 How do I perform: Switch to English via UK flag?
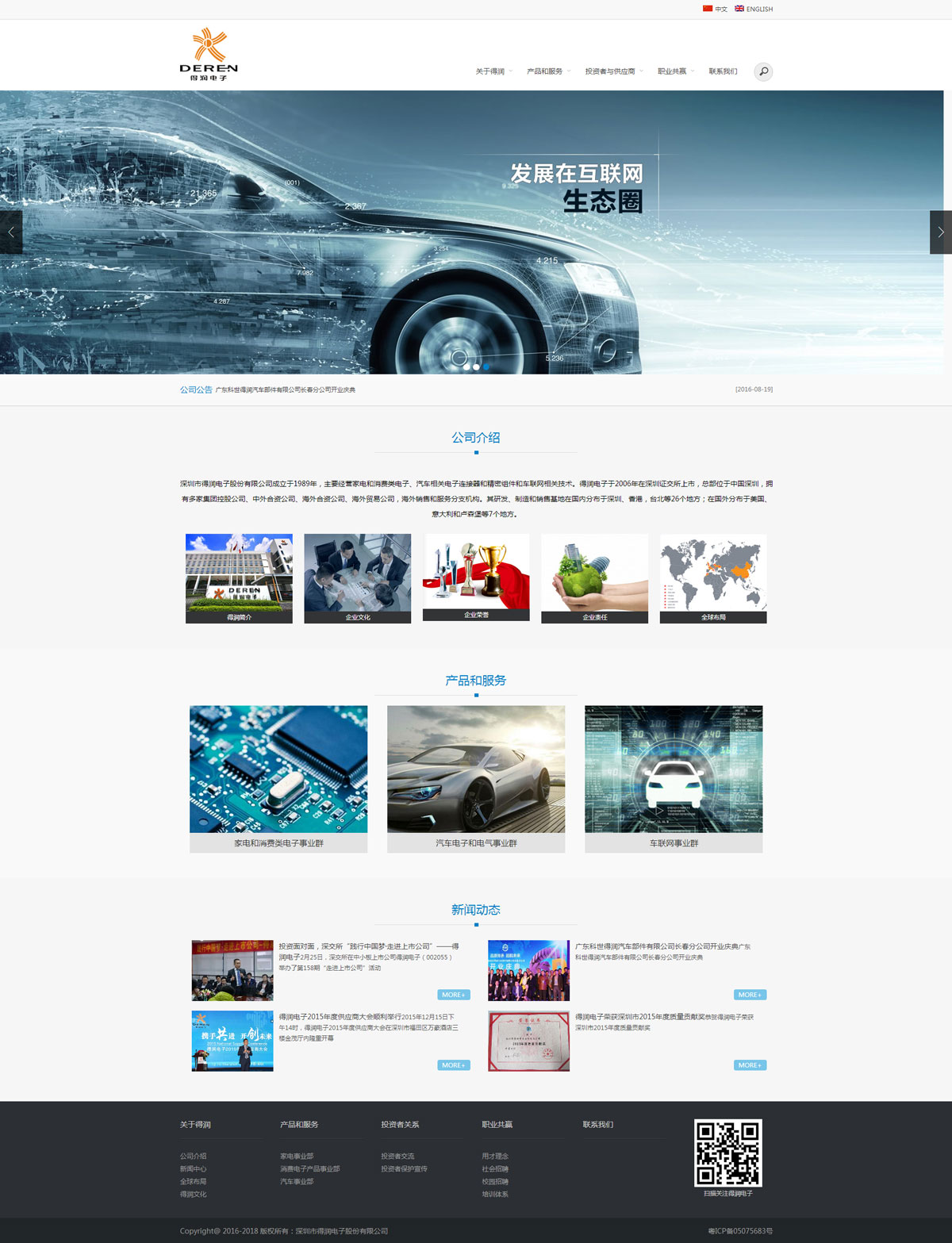pos(739,9)
